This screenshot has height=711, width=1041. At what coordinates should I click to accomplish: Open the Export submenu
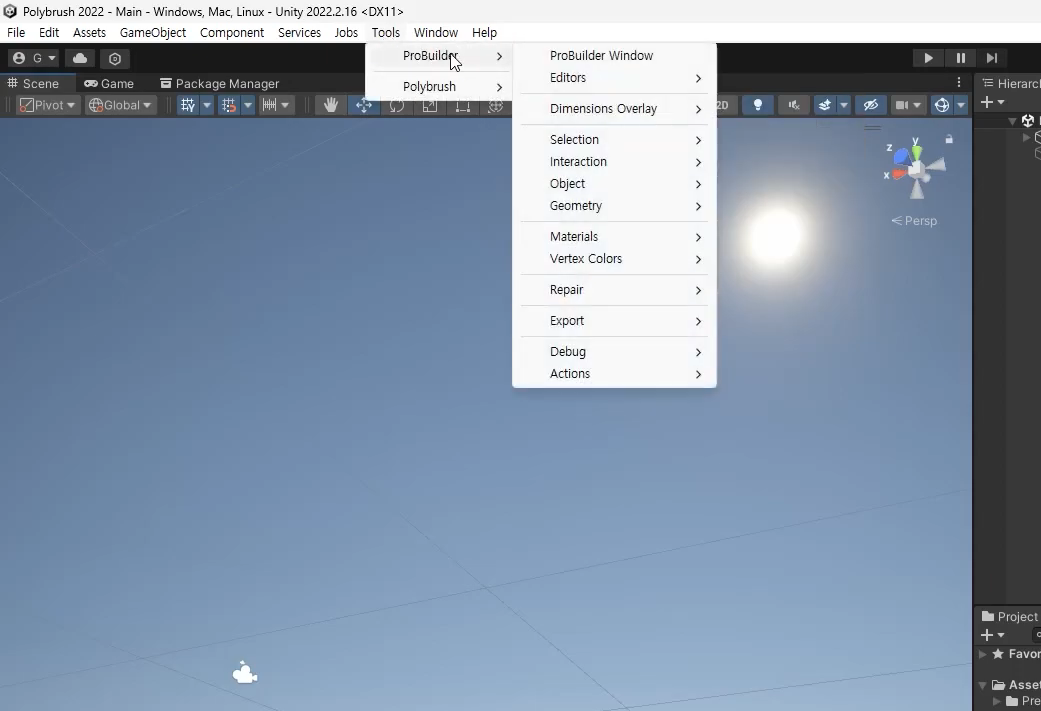pos(614,321)
